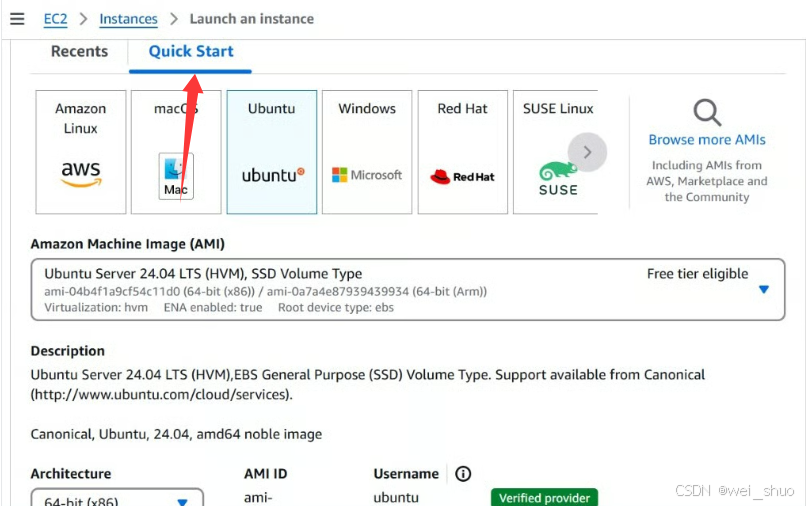Click the Microsoft logo icon
The height and width of the screenshot is (506, 806).
coord(367,175)
